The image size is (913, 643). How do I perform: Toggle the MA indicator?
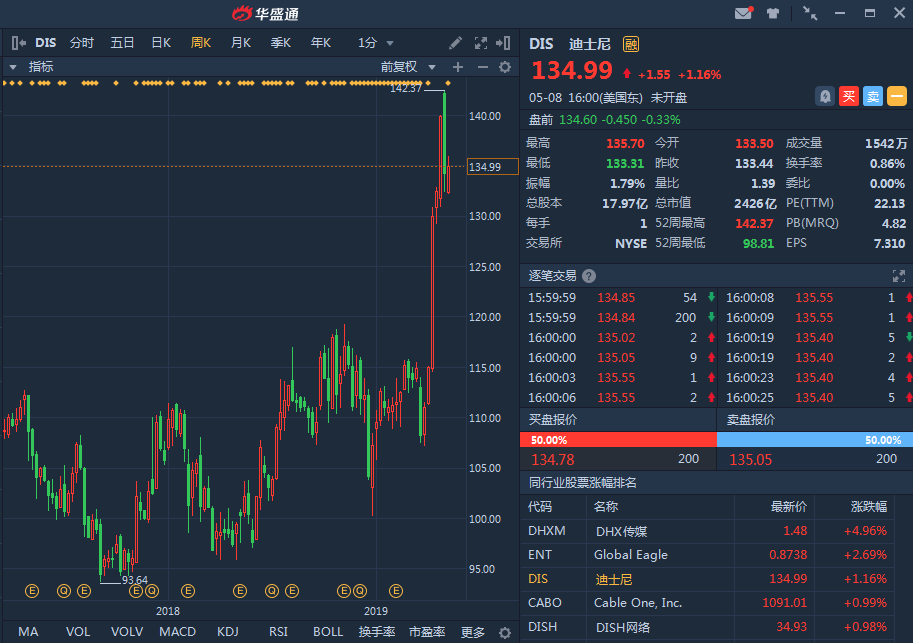28,632
